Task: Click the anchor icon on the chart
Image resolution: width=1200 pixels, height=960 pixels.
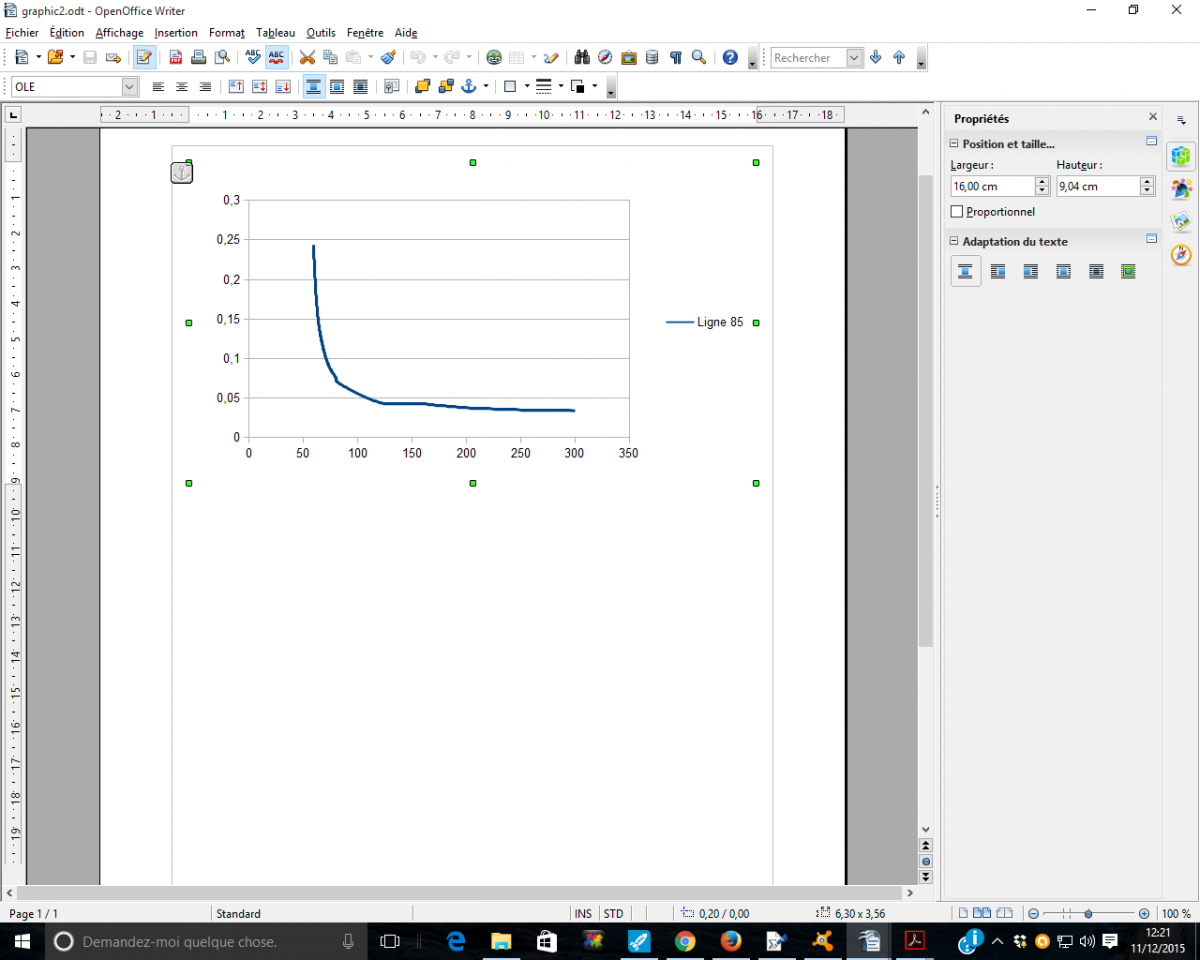Action: (181, 173)
